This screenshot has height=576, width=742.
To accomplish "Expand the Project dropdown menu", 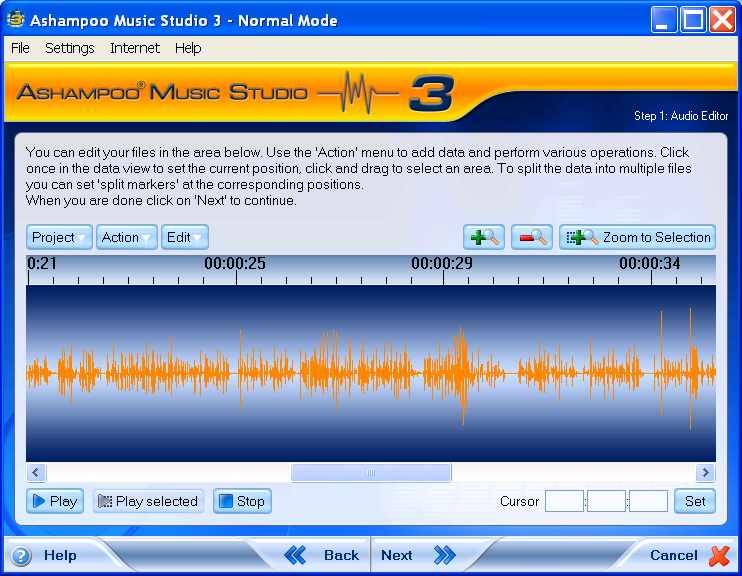I will (60, 237).
